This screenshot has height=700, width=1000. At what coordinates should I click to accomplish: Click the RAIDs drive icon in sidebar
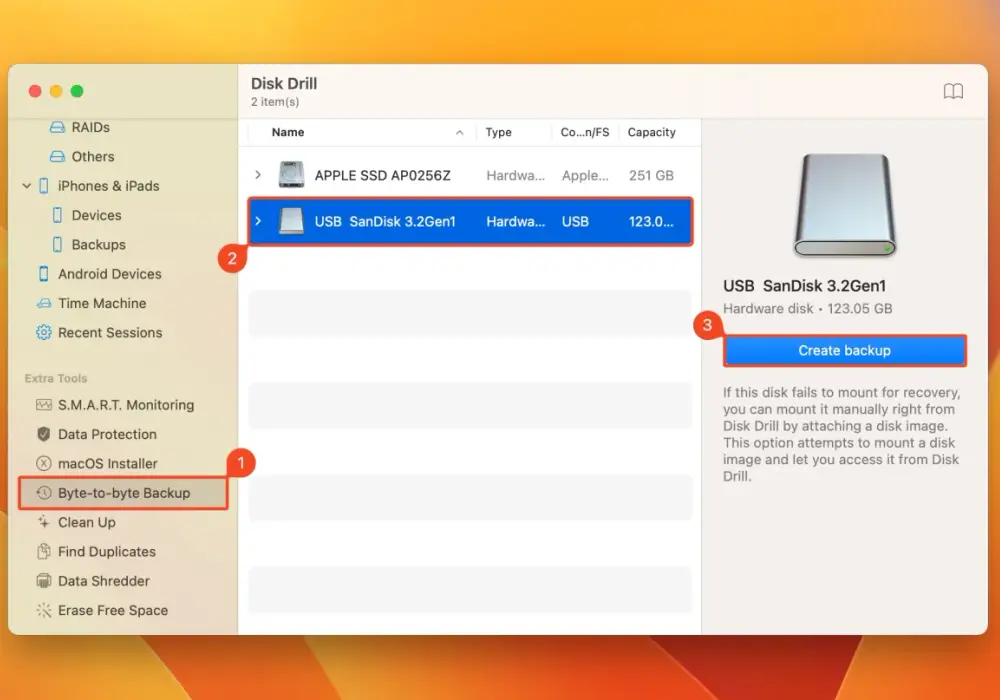click(x=57, y=127)
